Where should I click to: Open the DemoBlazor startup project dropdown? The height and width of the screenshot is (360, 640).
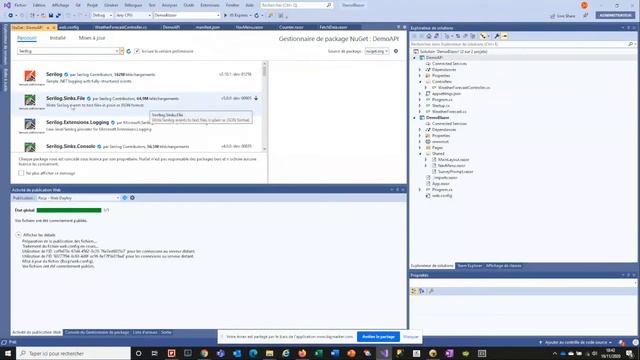pyautogui.click(x=187, y=16)
